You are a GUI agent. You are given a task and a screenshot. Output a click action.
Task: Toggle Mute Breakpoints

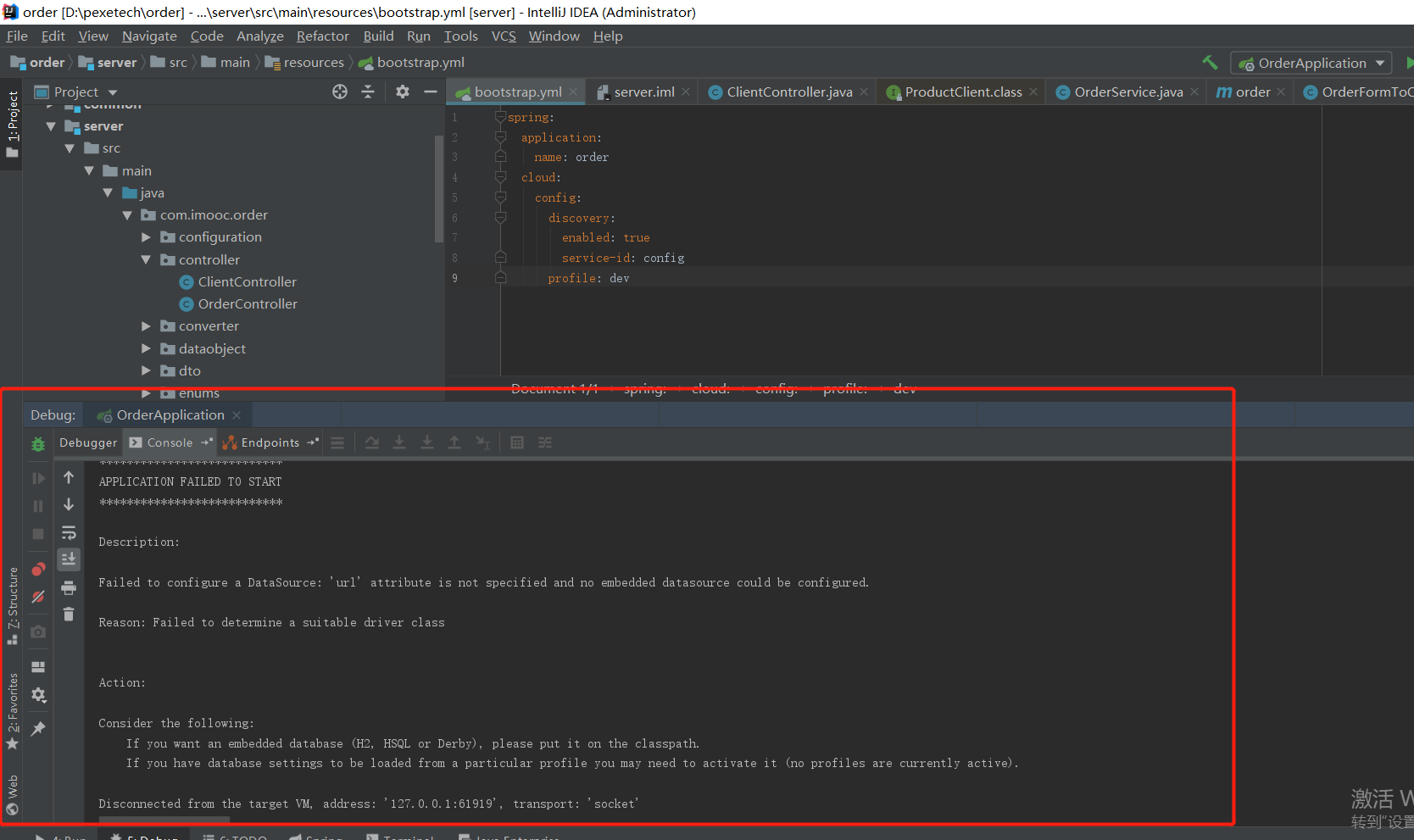point(38,597)
